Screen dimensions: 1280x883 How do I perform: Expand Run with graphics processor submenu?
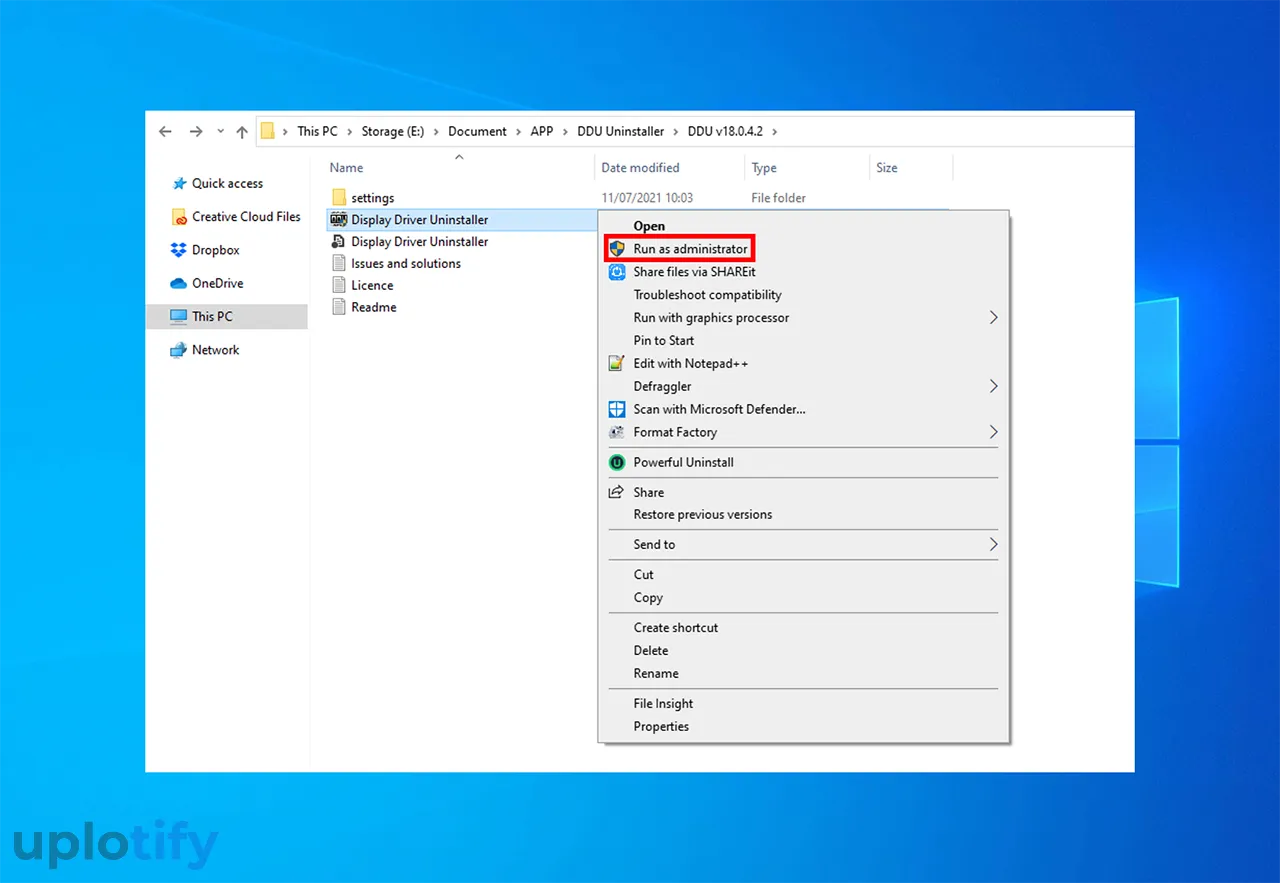click(993, 317)
